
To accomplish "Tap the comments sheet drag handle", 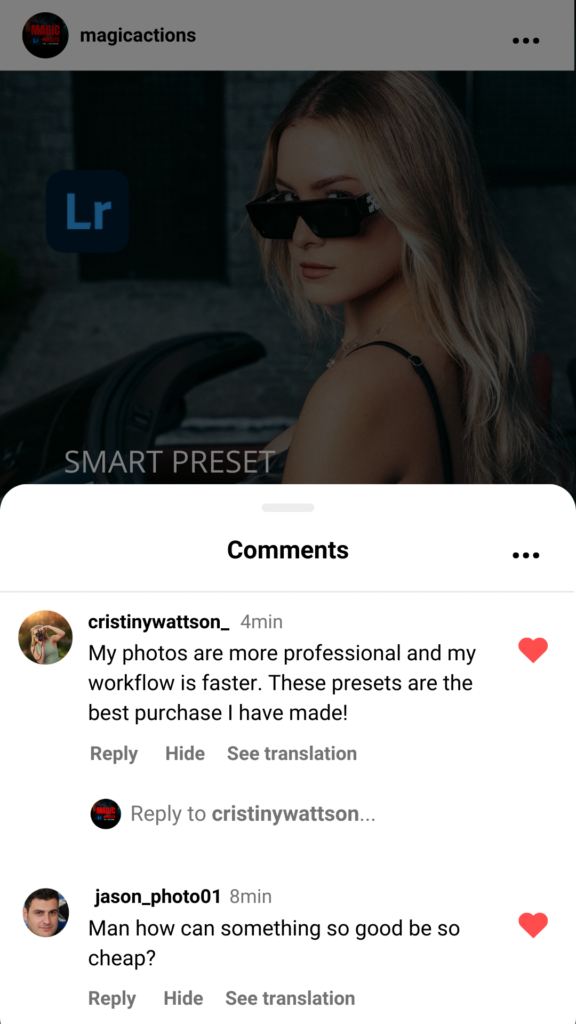I will (x=288, y=507).
